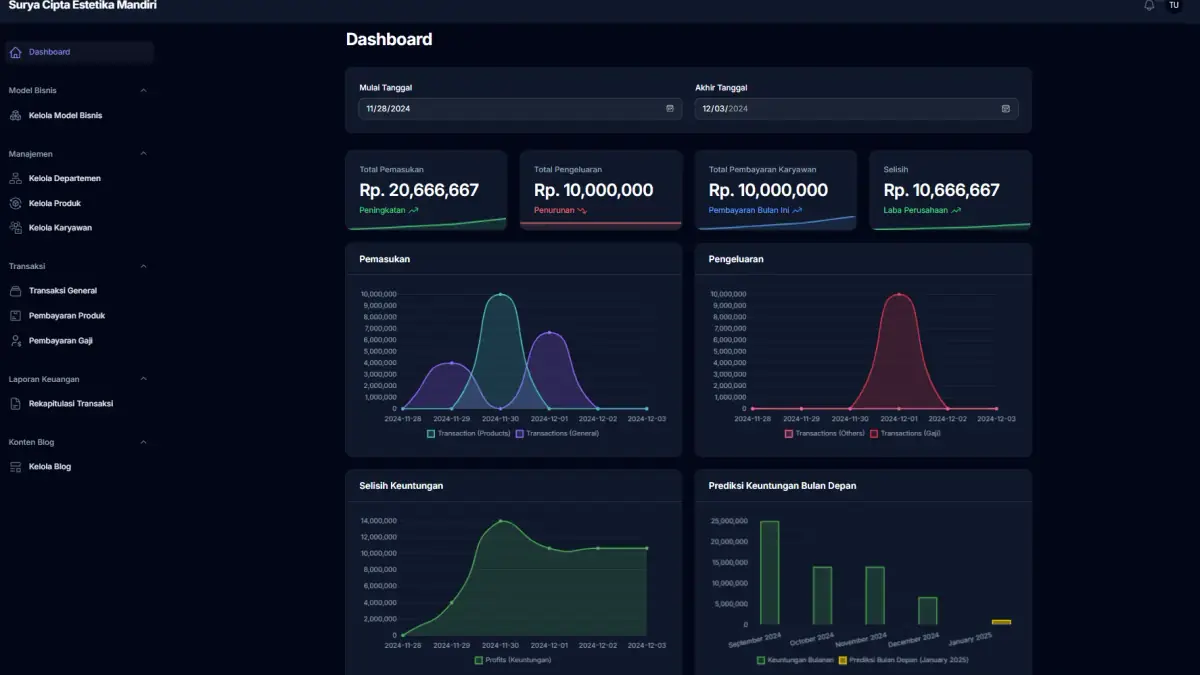1200x675 pixels.
Task: Click the October 2024 bar
Action: [822, 596]
